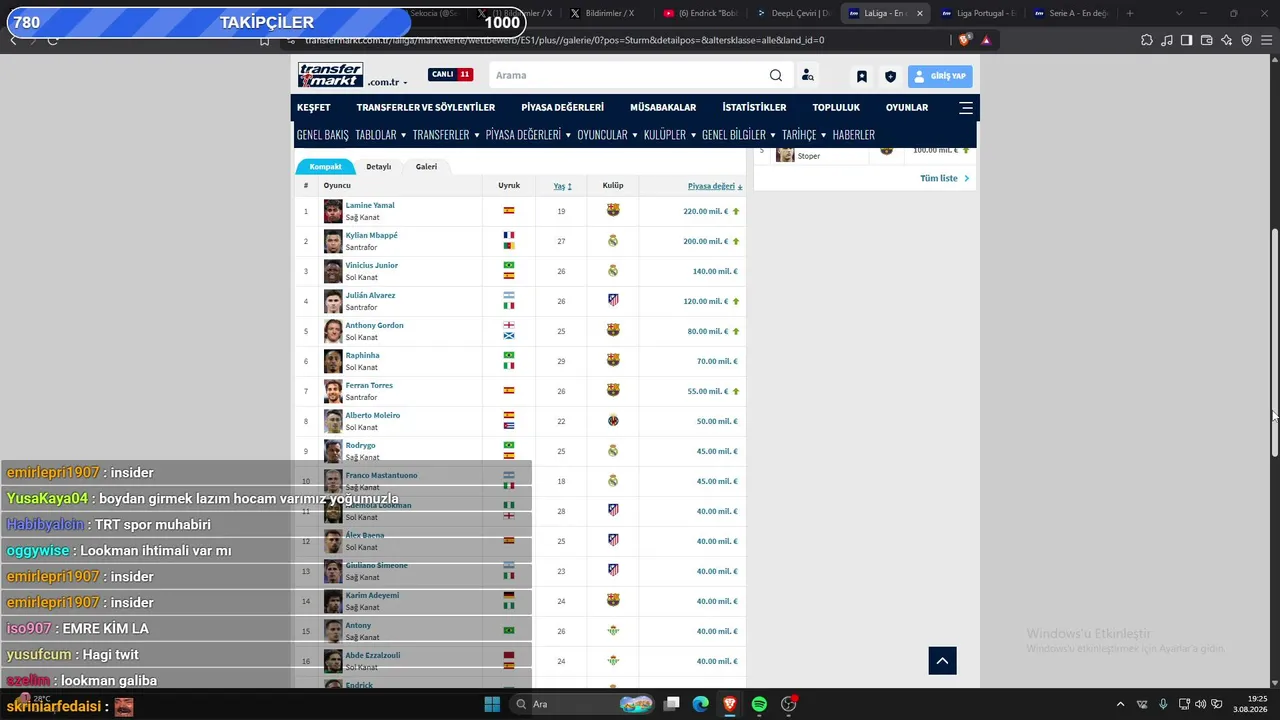Screen dimensions: 1280x720
Task: Open the .com.tr domain selector dropdown
Action: (x=388, y=82)
